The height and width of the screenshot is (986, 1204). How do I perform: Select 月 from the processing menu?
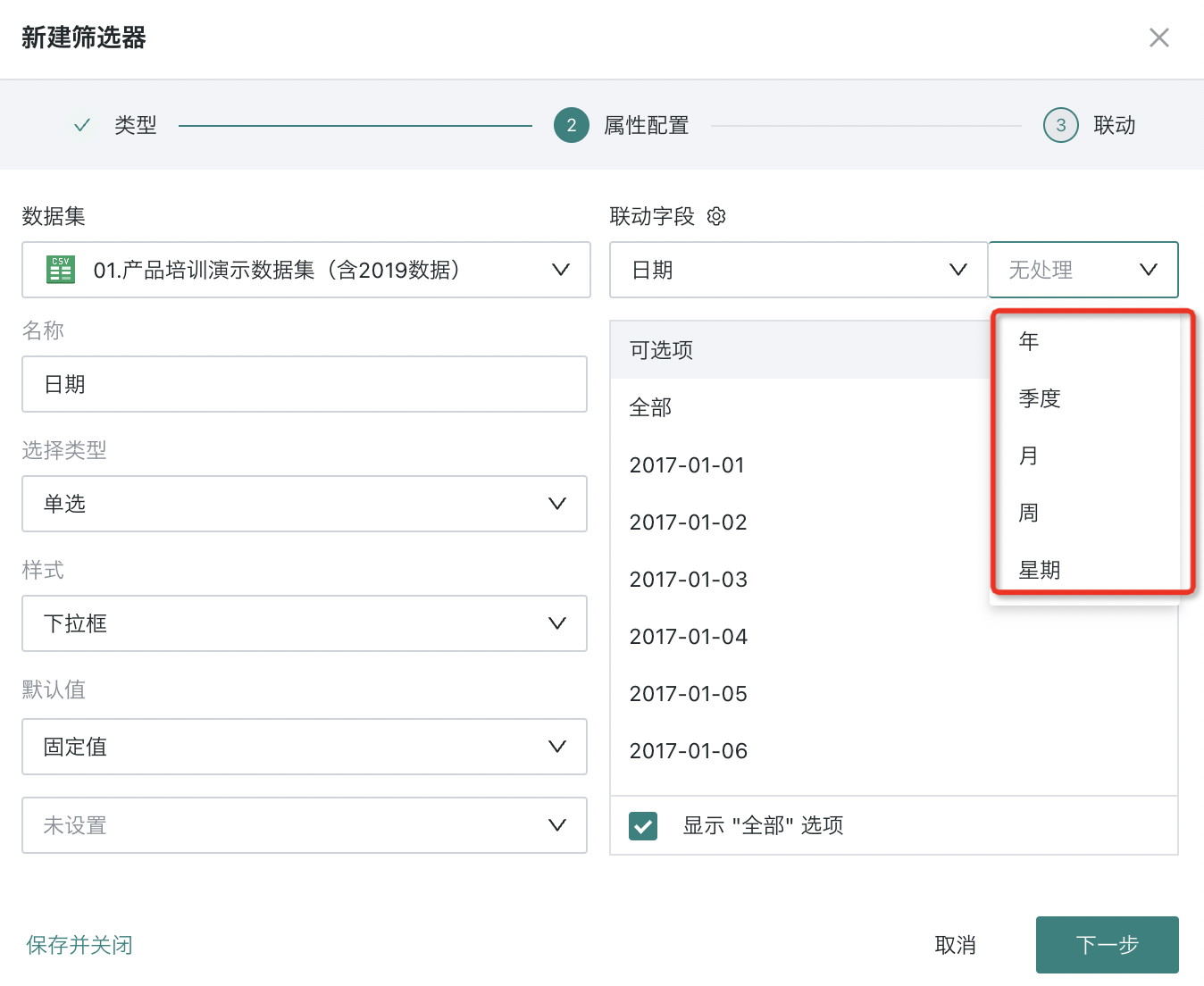click(x=1084, y=455)
